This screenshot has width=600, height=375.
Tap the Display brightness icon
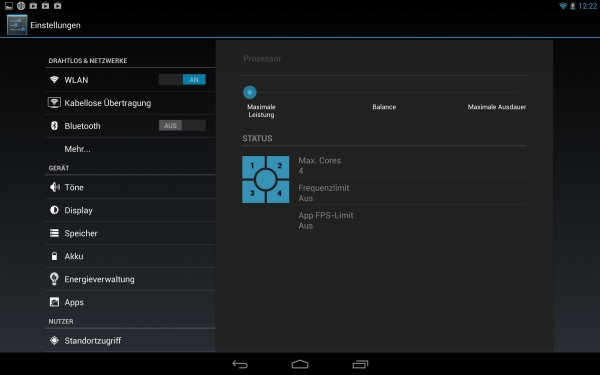click(54, 210)
